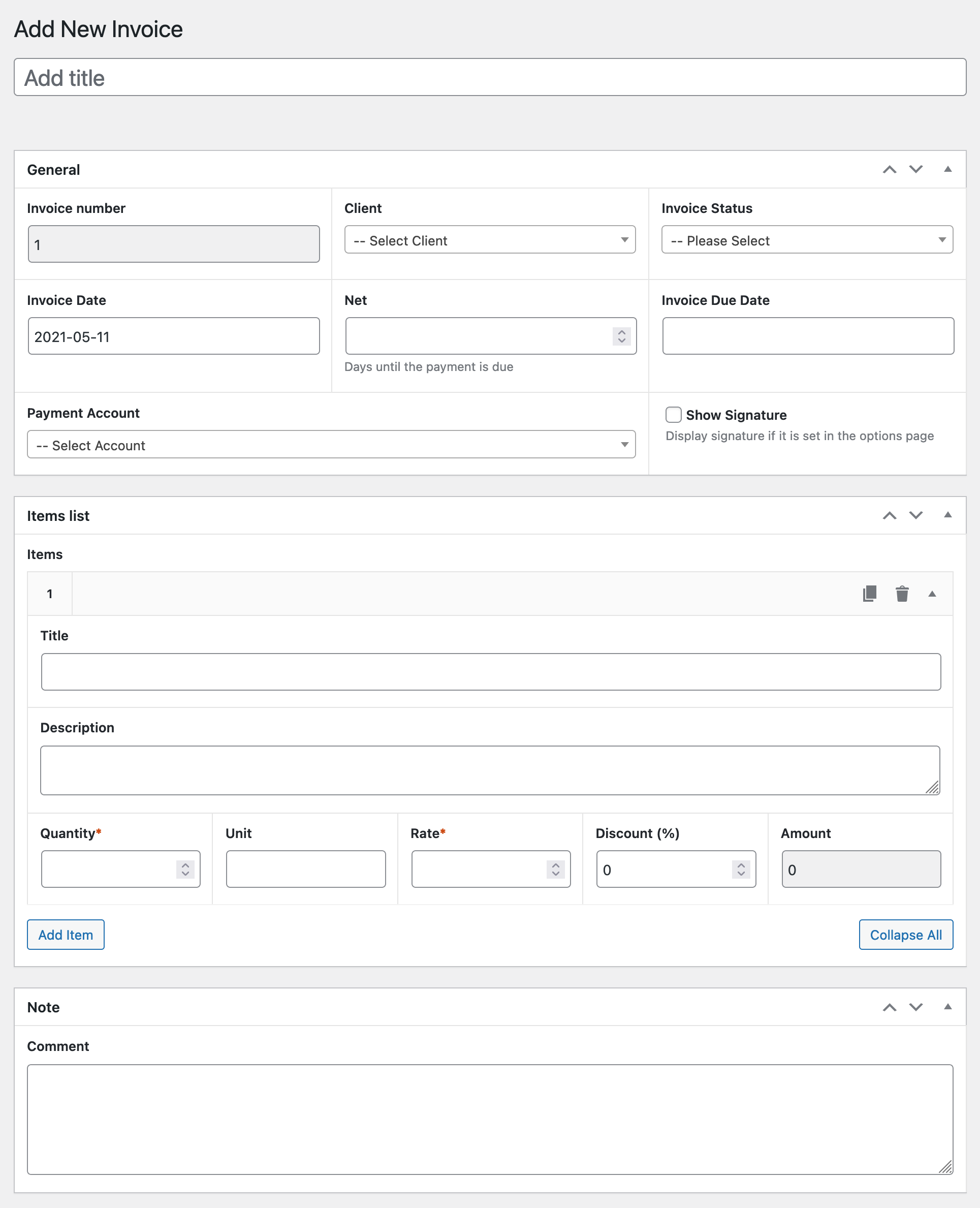Click the 'Discount (%)' field label
This screenshot has height=1208, width=980.
(x=638, y=833)
